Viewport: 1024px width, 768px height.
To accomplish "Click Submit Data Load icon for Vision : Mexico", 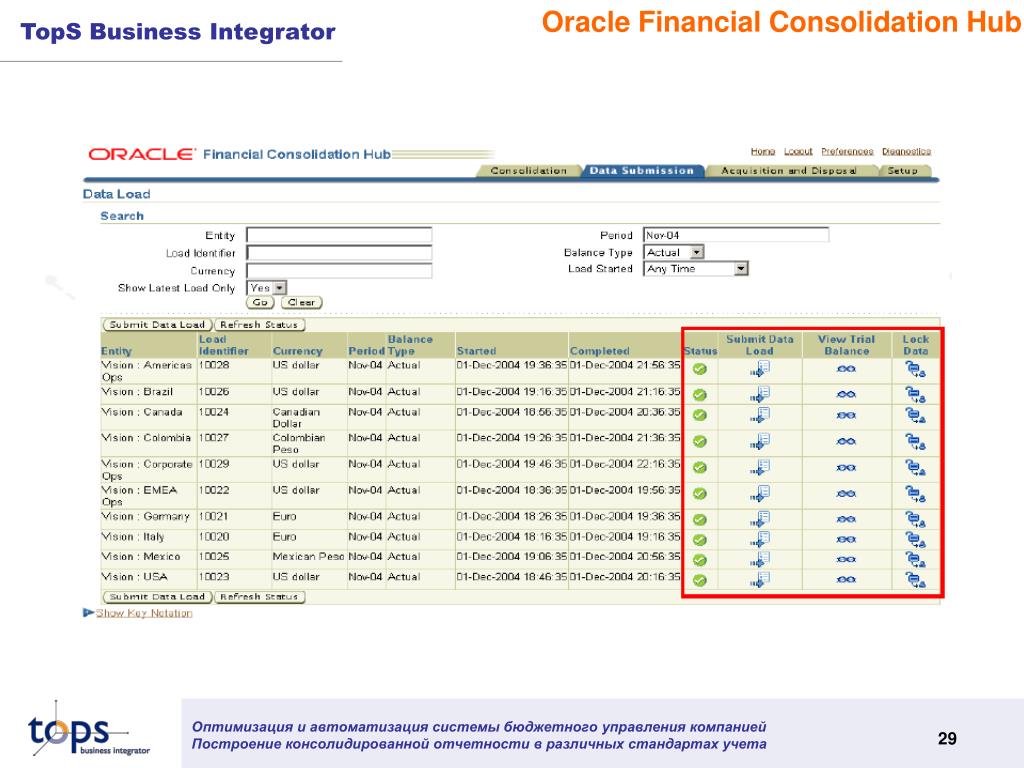I will click(x=760, y=560).
